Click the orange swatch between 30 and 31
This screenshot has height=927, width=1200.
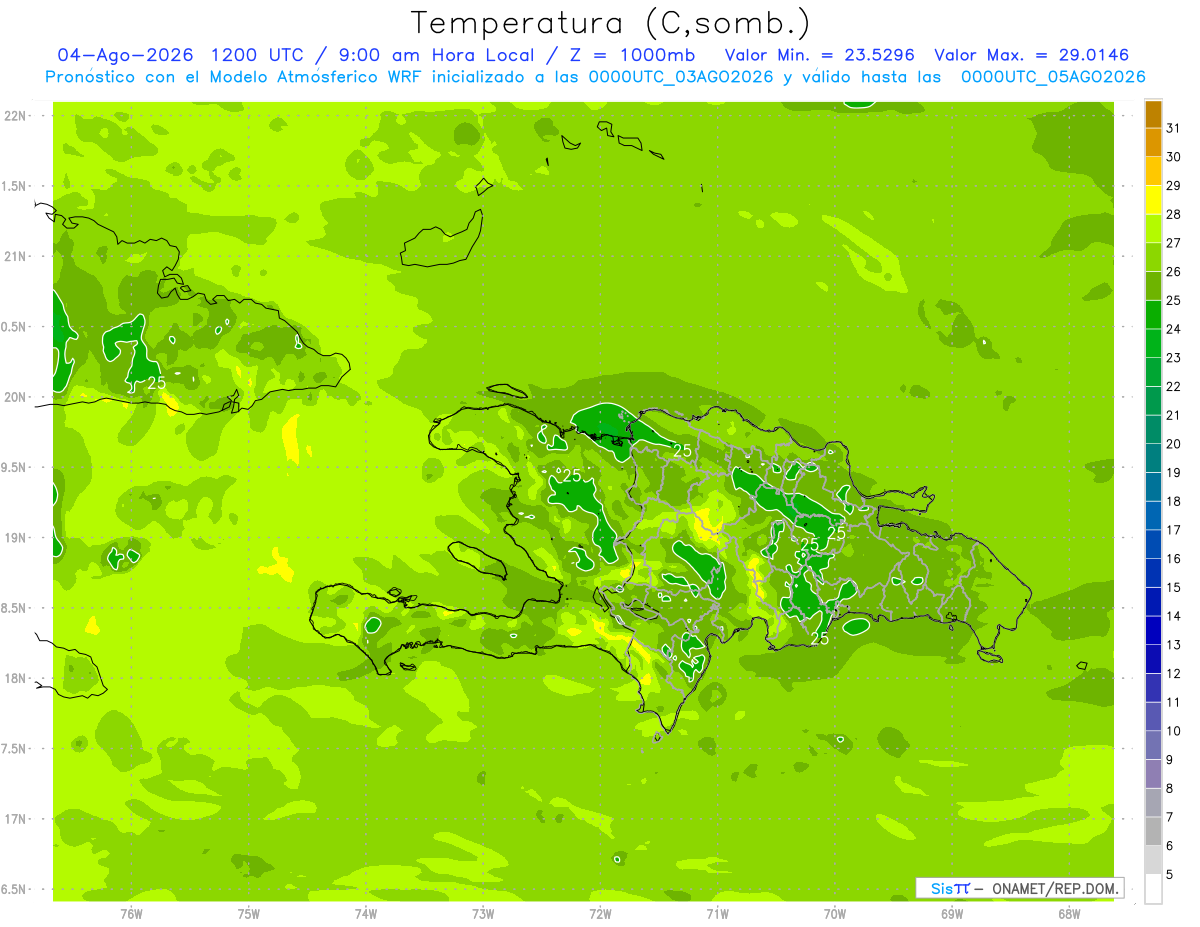coord(1153,143)
